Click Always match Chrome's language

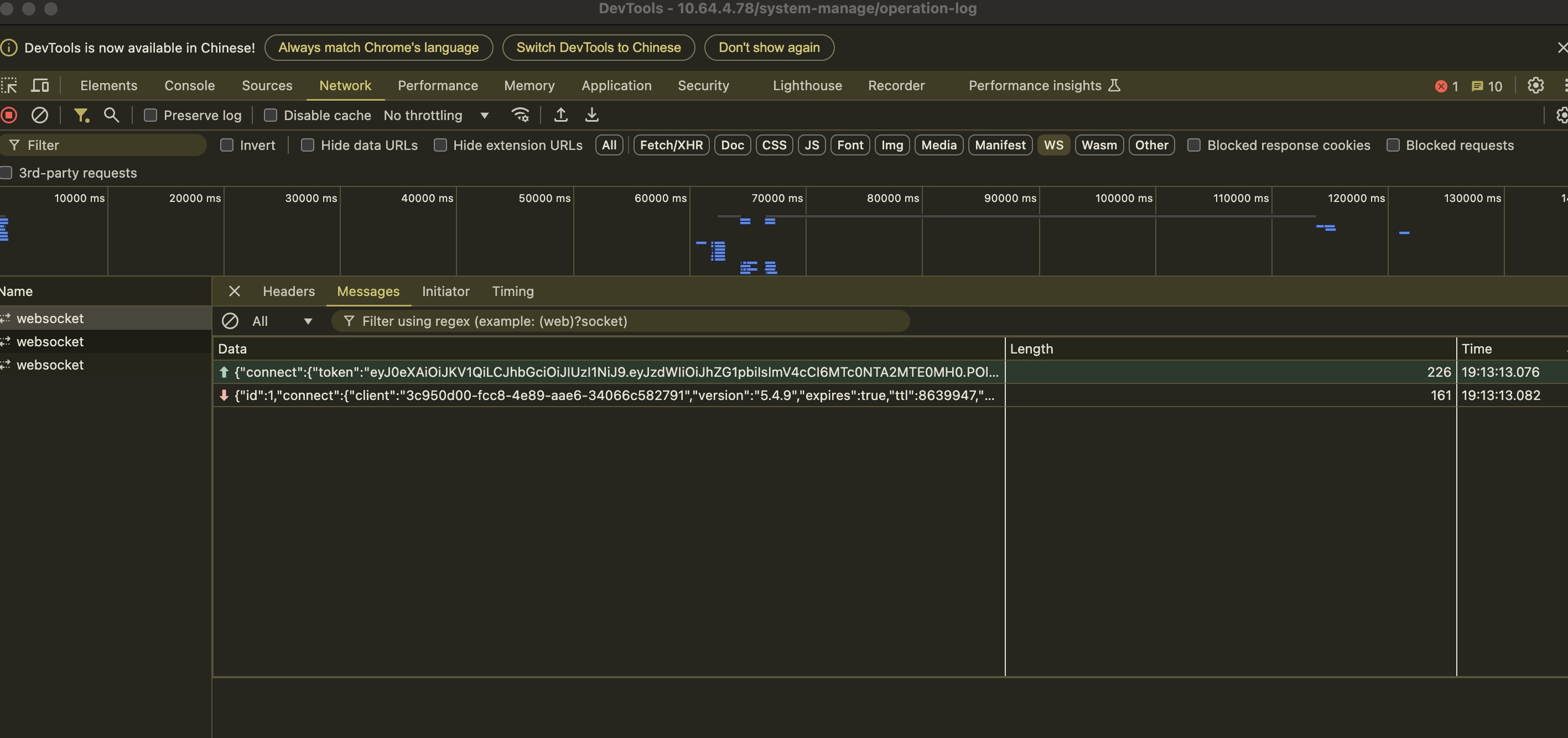[x=378, y=48]
